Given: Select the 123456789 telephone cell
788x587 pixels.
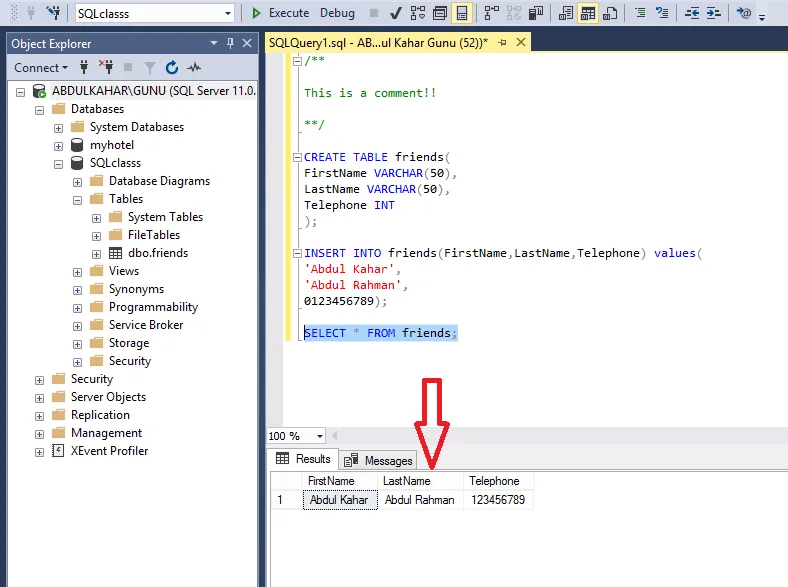Looking at the screenshot, I should pos(498,500).
